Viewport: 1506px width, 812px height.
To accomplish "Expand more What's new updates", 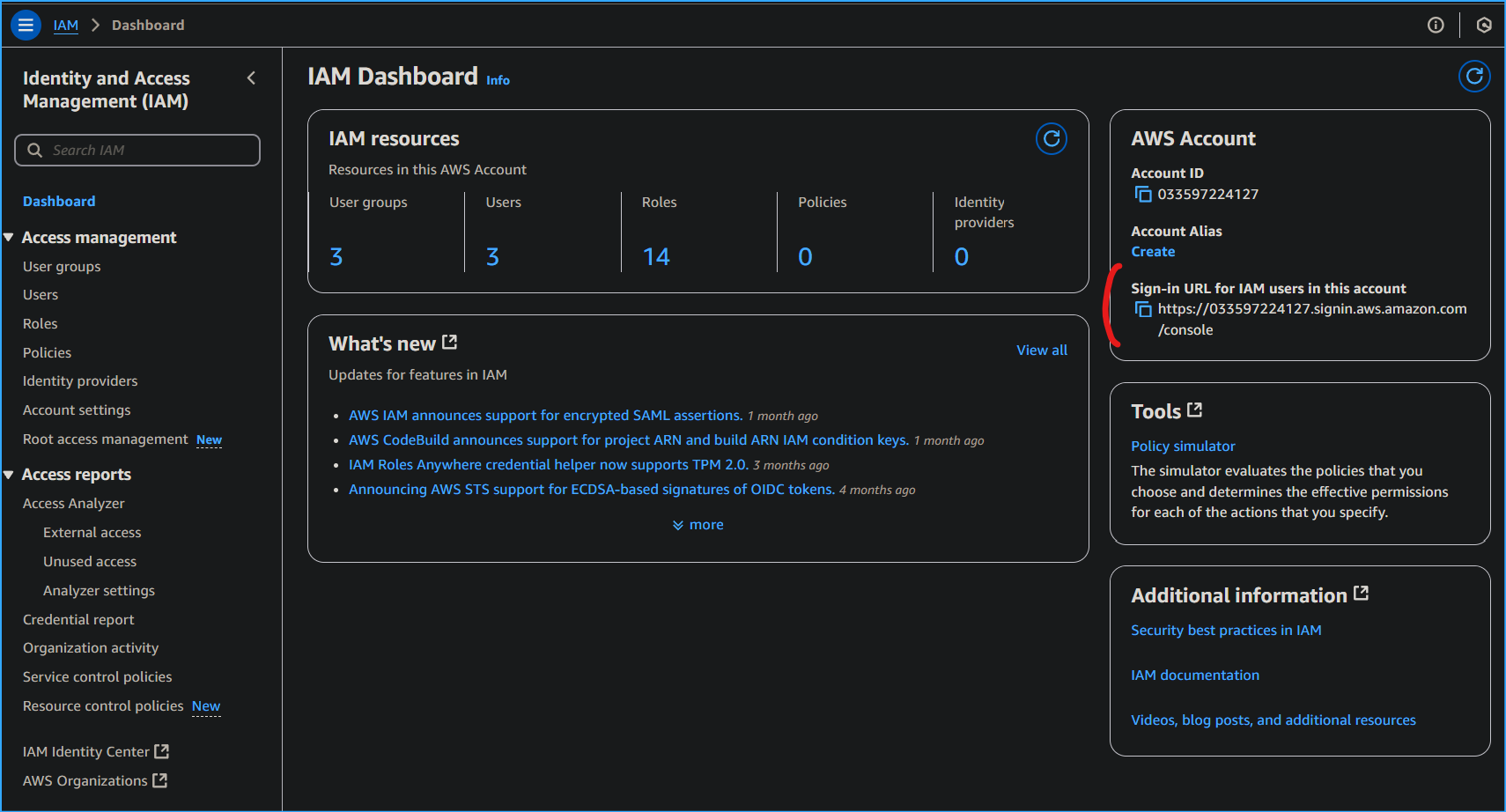I will tap(698, 524).
